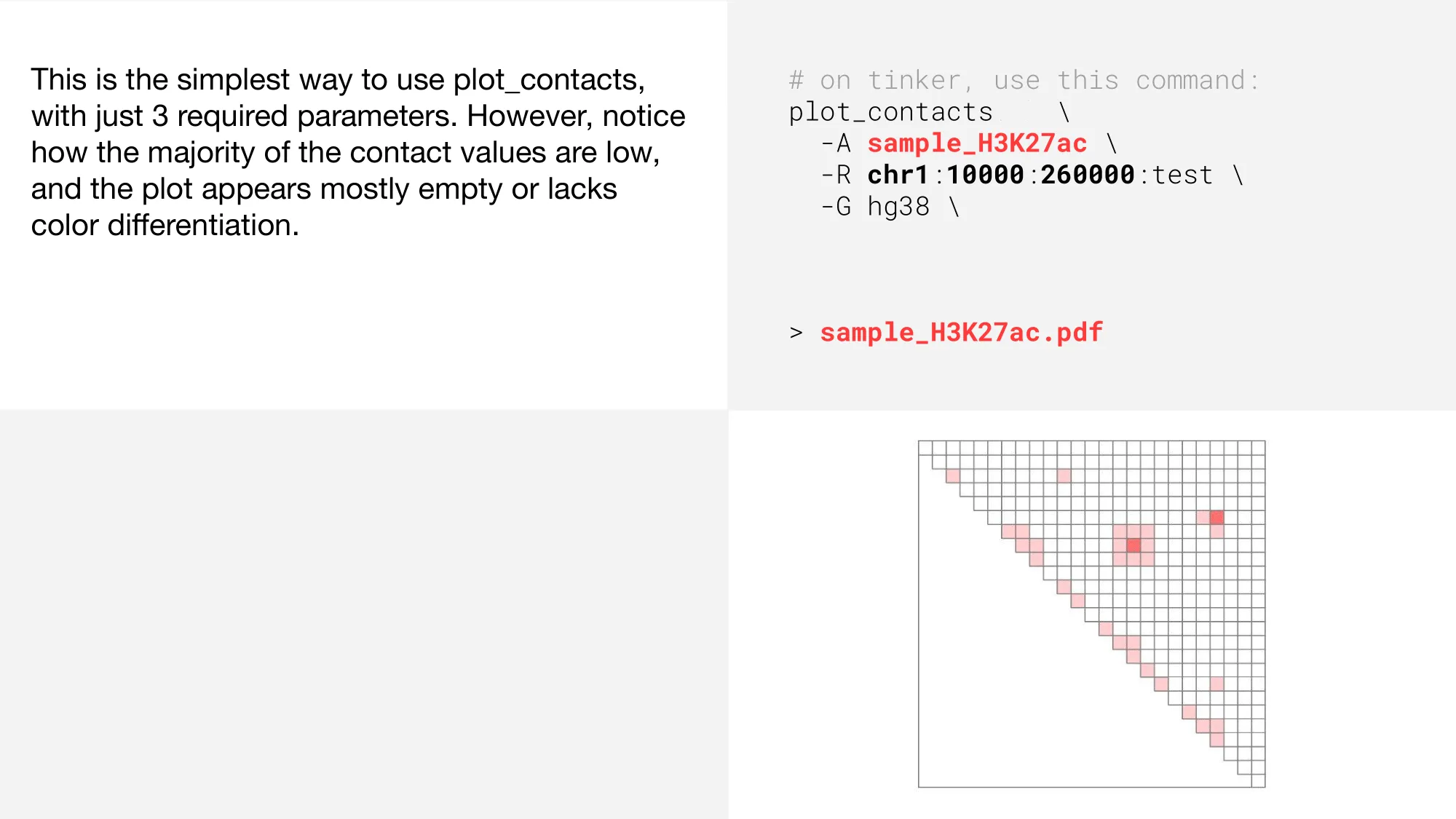Click the descriptive paragraph about plot_contacts
1456x819 pixels.
[x=358, y=152]
